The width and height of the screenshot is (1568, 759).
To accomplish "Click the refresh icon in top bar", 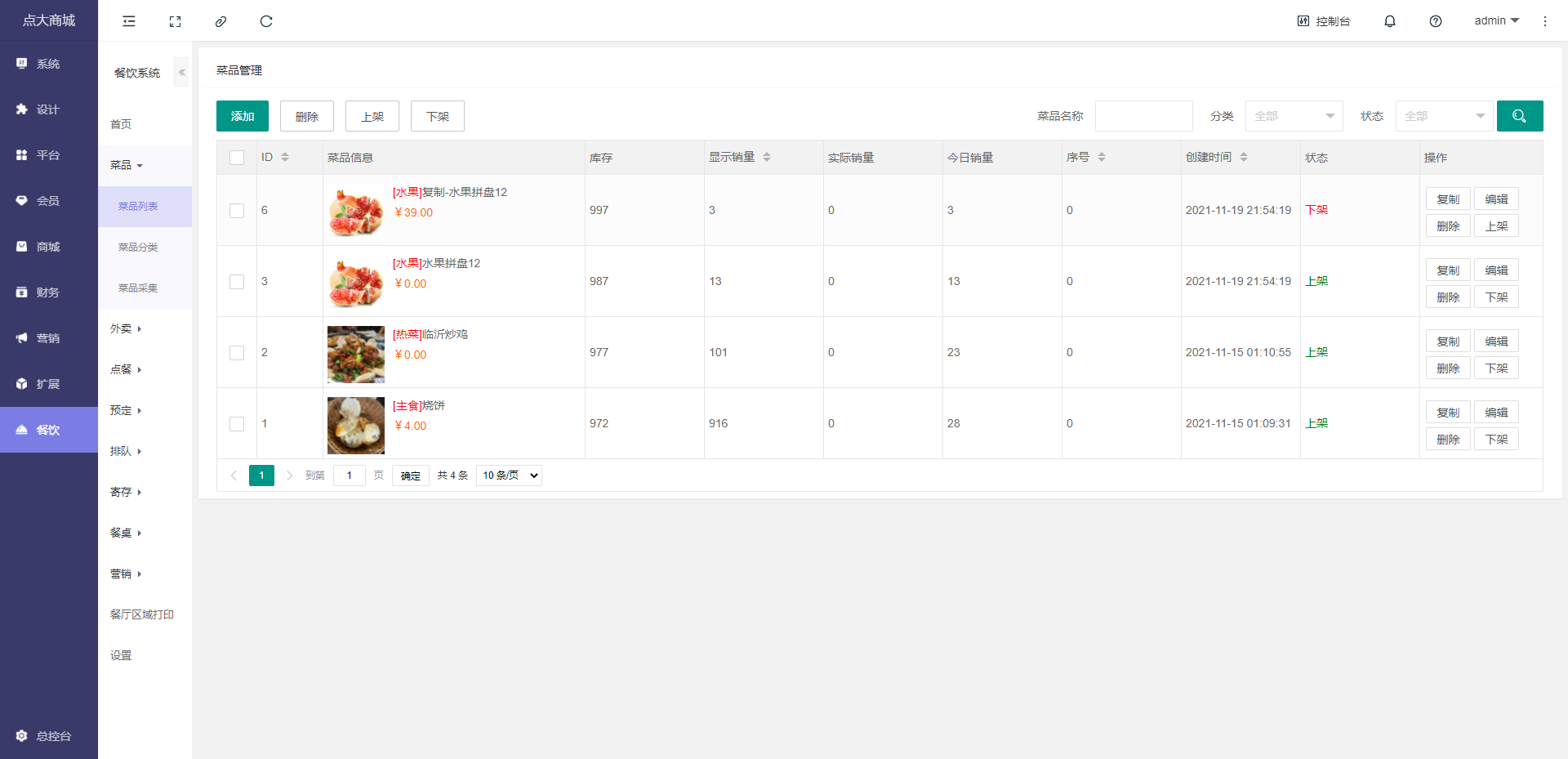I will 266,21.
